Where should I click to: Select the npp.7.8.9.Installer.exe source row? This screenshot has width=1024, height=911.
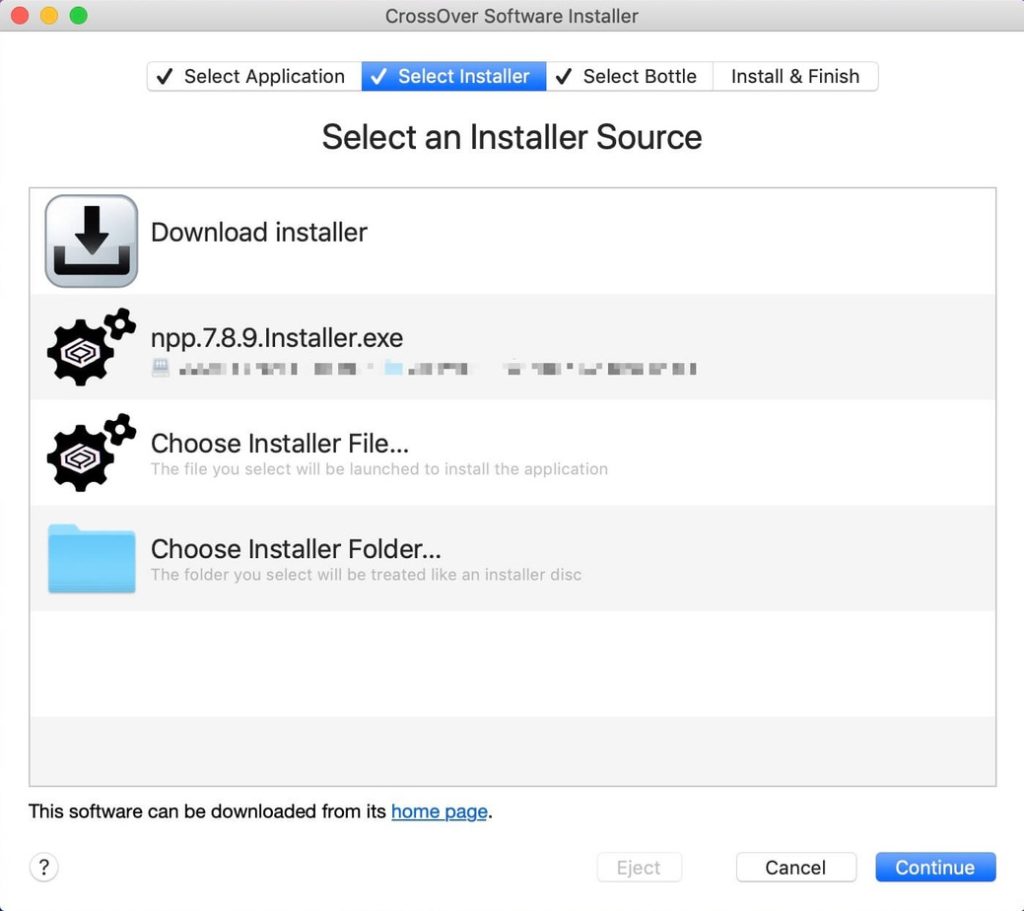pos(513,347)
